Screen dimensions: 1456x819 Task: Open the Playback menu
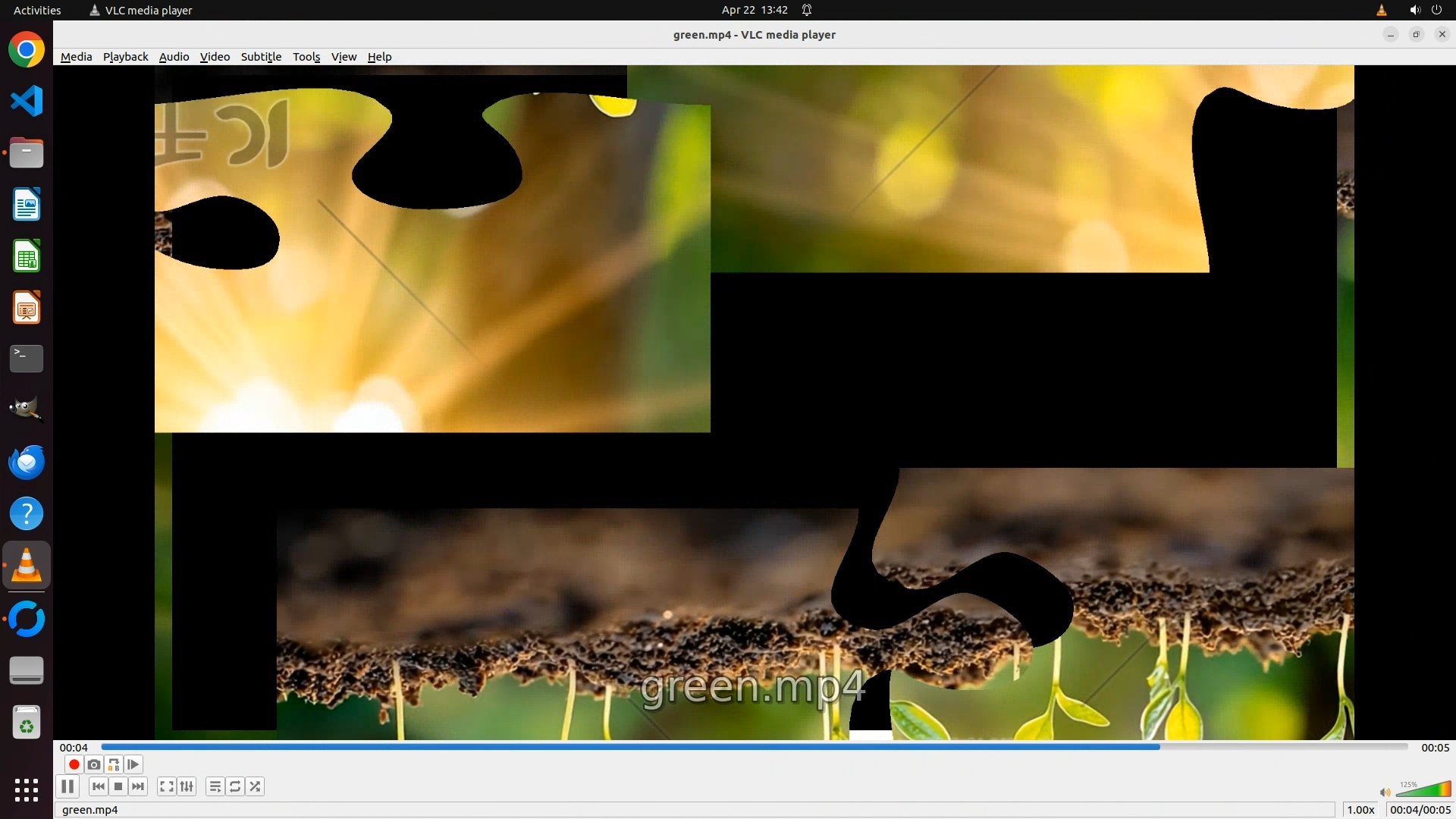[125, 57]
